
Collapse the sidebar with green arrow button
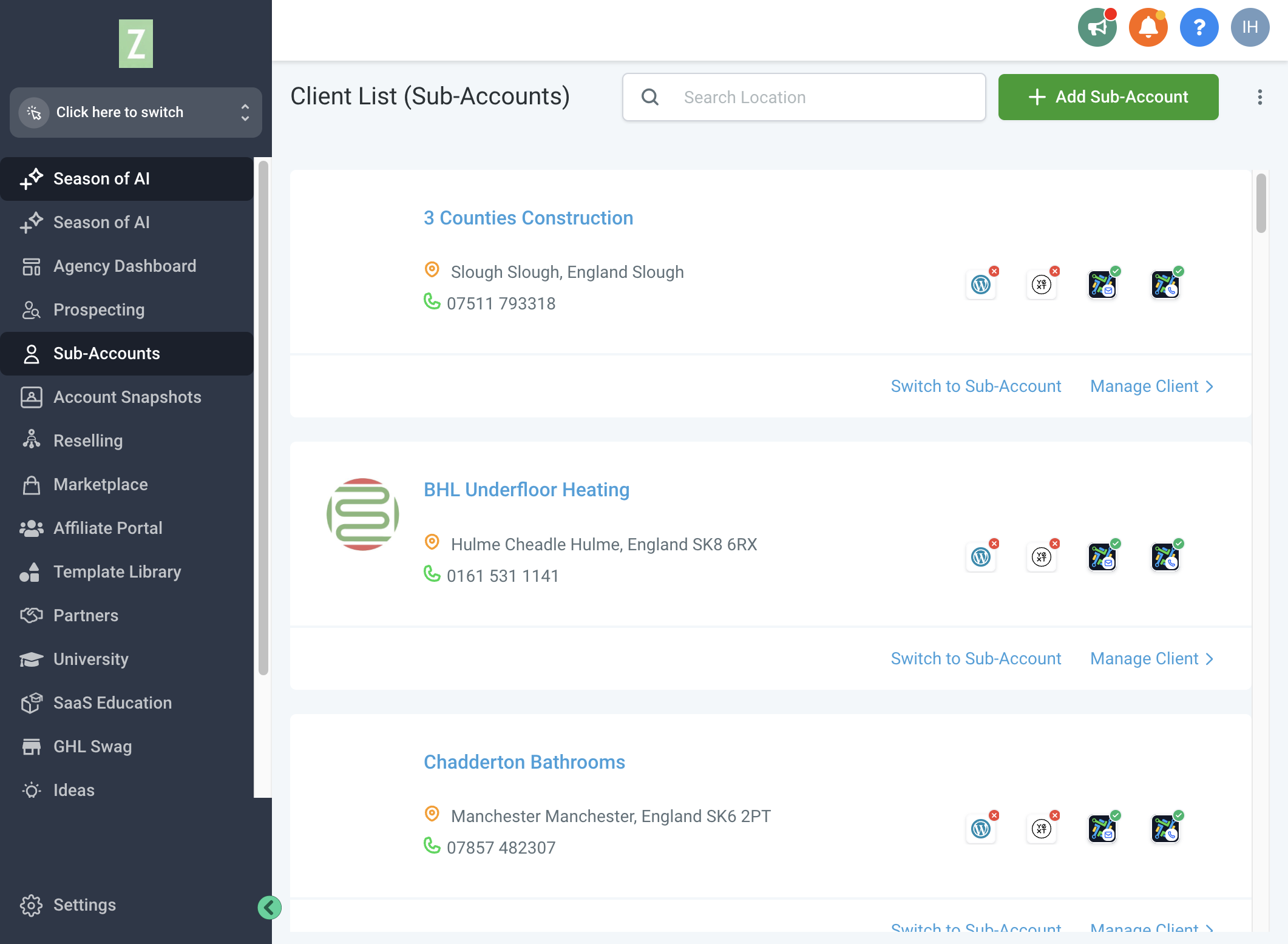pyautogui.click(x=269, y=908)
